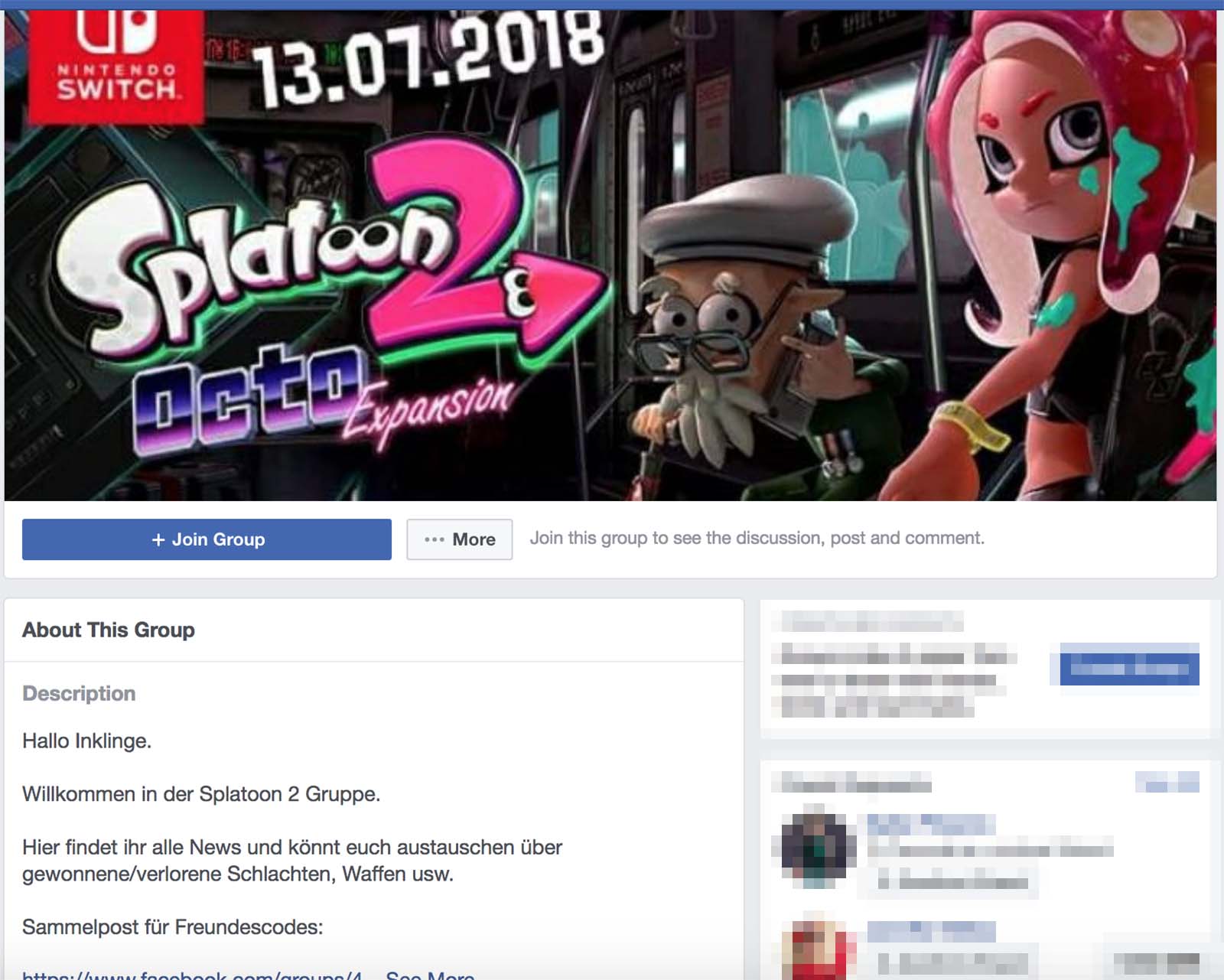Screen dimensions: 1224x980
Task: Click the Octo Expansion title graphic
Action: click(321, 402)
